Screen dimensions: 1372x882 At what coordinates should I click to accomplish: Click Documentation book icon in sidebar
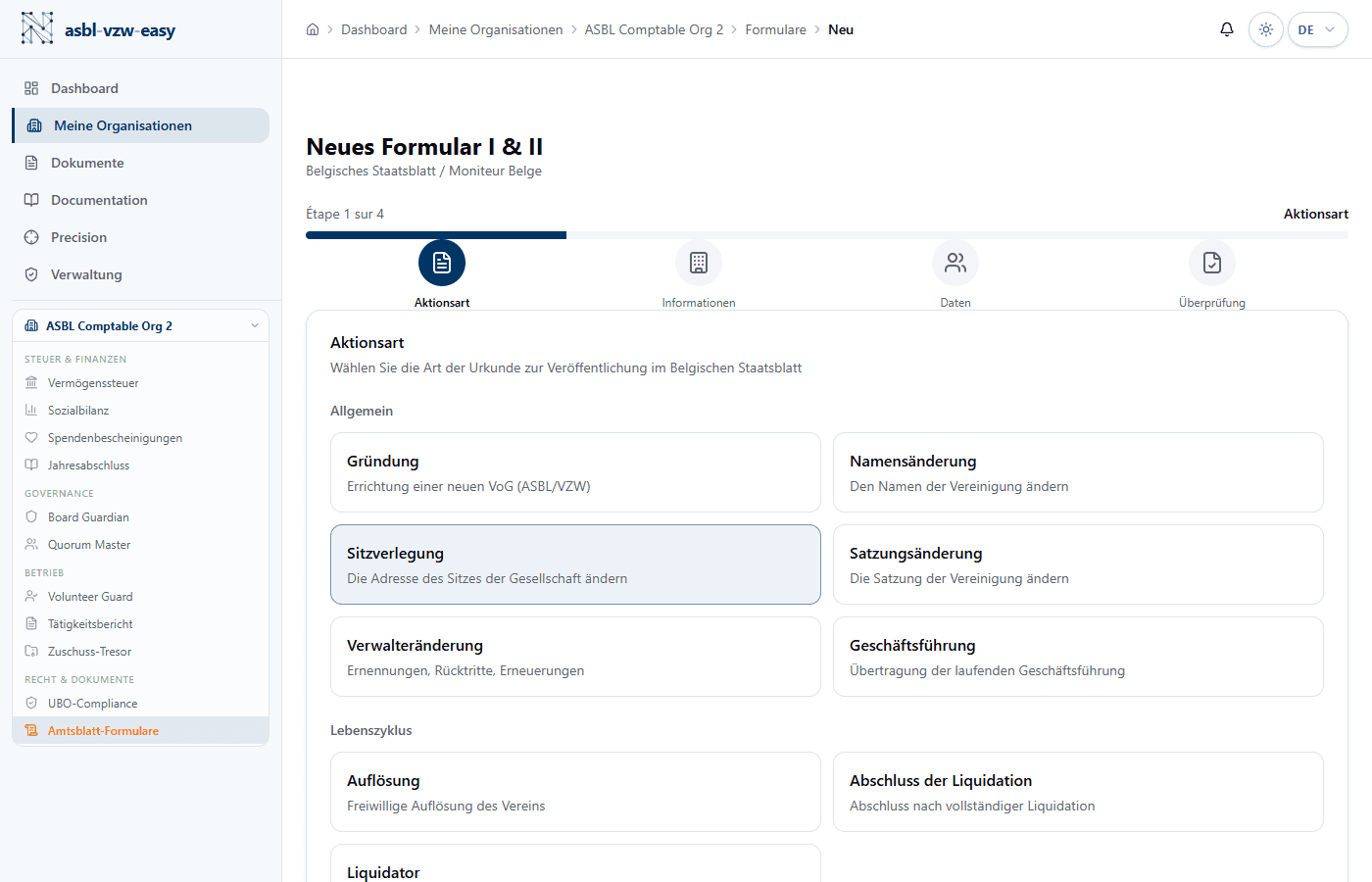[x=31, y=200]
